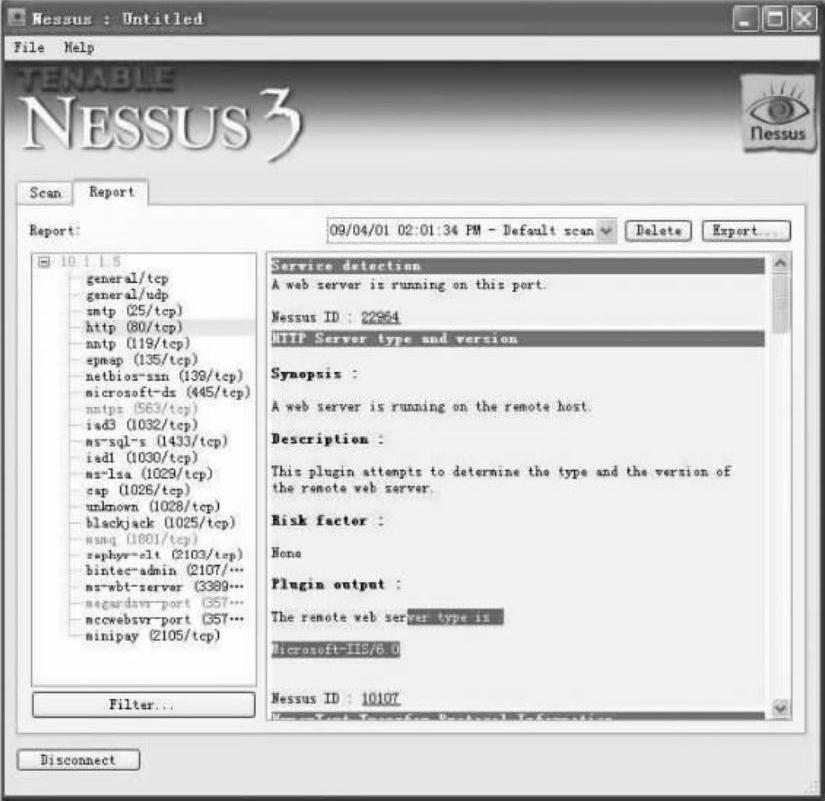
Task: Select http (80/tcp) entry
Action: [134, 327]
